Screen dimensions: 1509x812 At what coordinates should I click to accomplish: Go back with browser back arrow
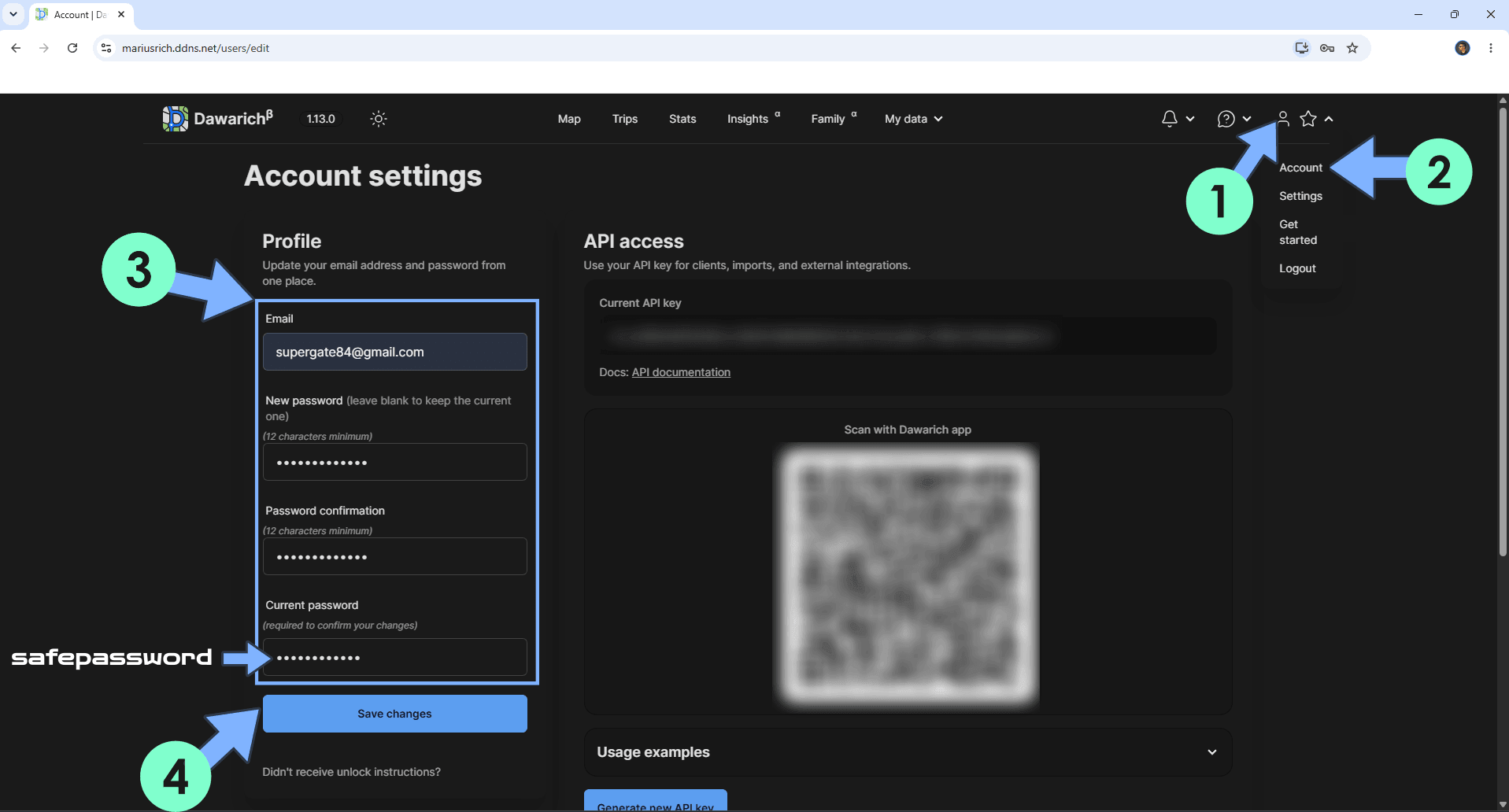16,48
